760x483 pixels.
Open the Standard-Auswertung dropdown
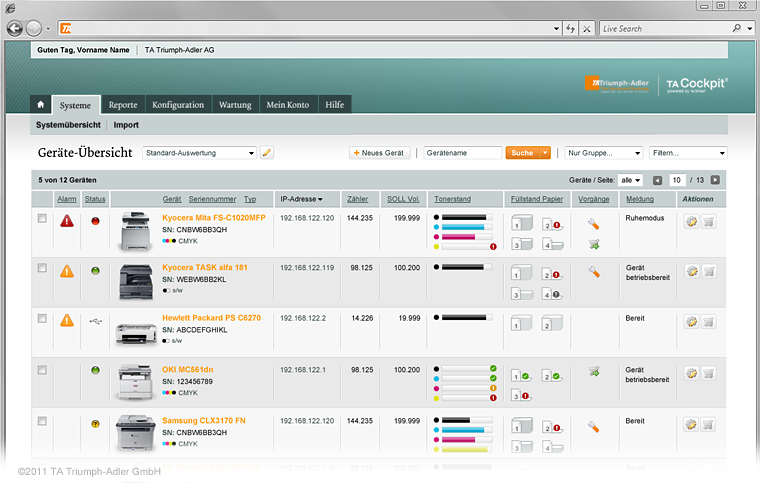tap(199, 153)
